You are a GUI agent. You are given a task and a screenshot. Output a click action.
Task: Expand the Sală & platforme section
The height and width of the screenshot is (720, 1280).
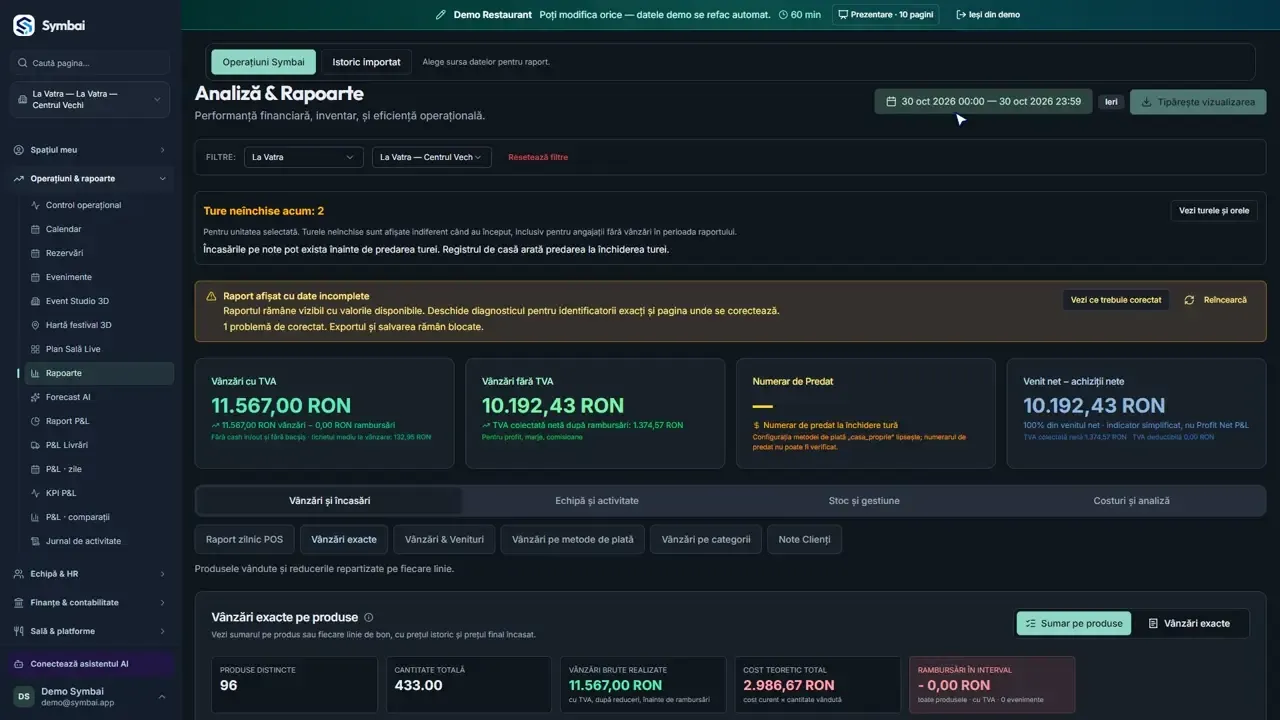click(x=90, y=631)
